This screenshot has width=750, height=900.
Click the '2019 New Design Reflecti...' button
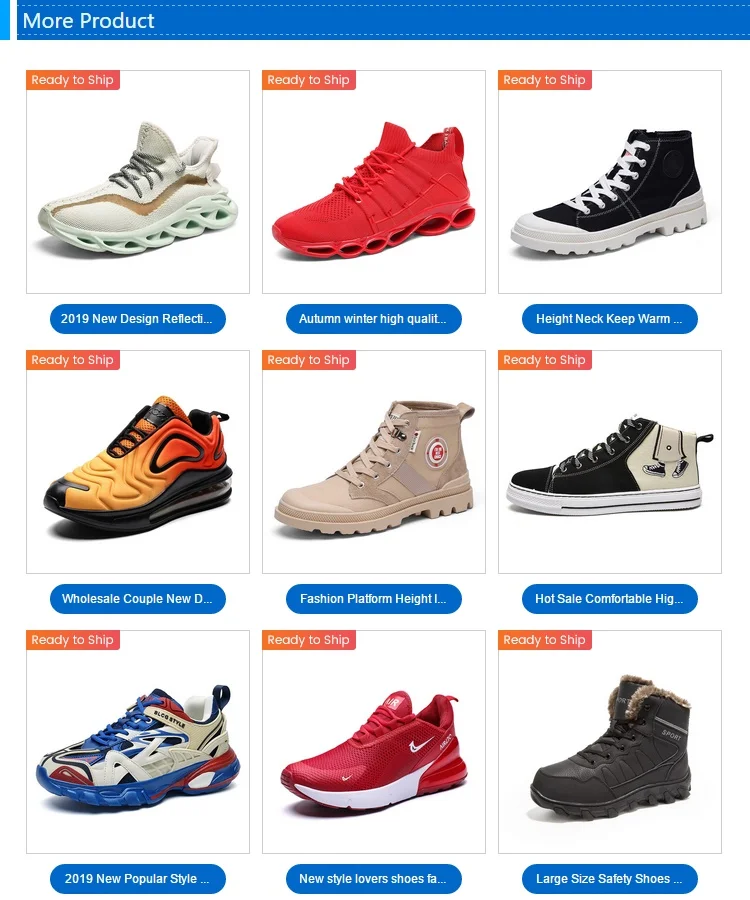pos(138,319)
